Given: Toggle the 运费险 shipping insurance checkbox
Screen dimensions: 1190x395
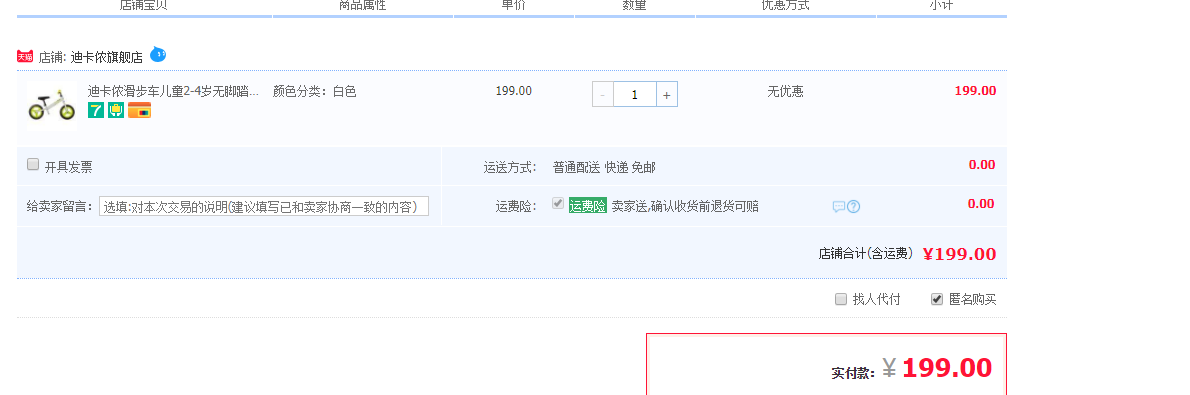Looking at the screenshot, I should [x=558, y=204].
